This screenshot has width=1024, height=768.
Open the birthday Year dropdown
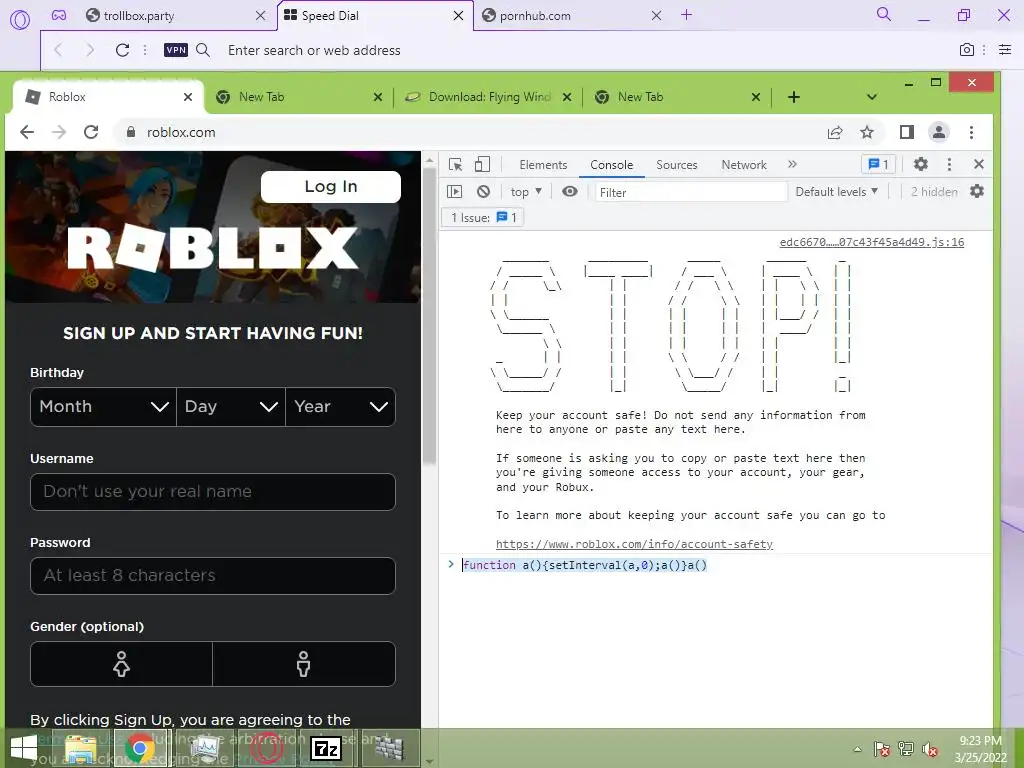[x=340, y=407]
